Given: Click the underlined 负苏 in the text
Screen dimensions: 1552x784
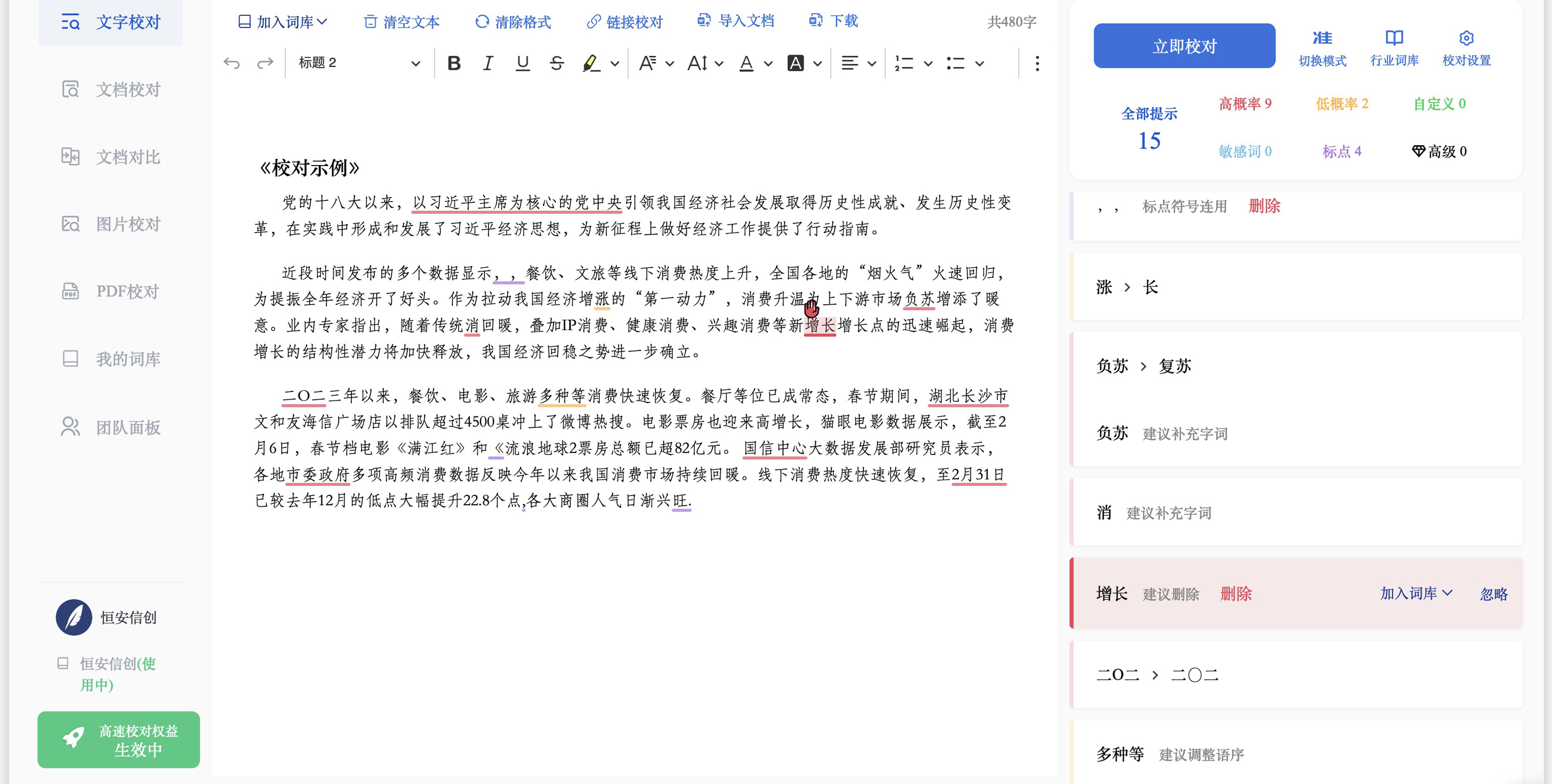Looking at the screenshot, I should click(x=919, y=299).
